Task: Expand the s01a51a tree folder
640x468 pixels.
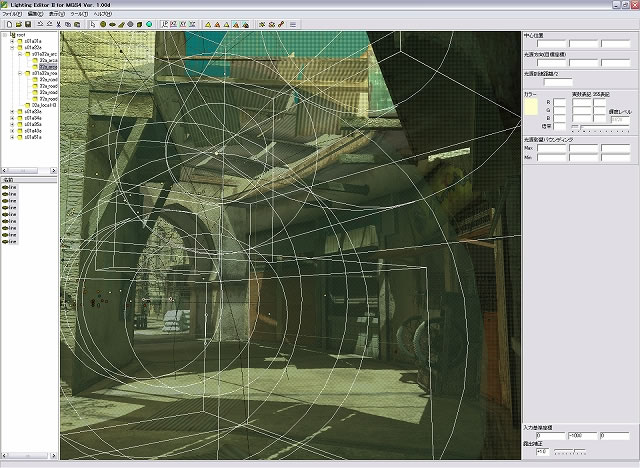Action: point(12,136)
